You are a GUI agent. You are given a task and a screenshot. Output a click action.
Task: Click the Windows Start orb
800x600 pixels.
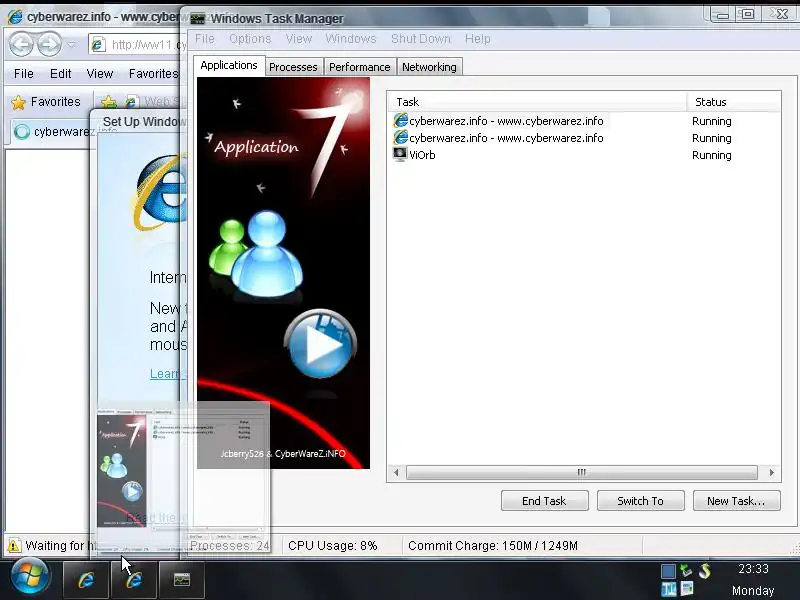[x=30, y=578]
